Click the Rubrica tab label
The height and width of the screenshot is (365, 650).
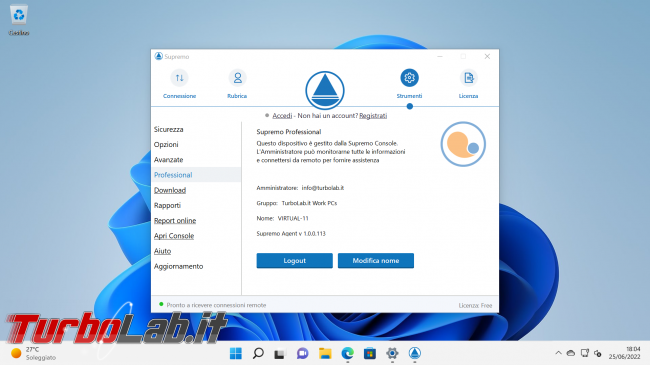[x=237, y=96]
